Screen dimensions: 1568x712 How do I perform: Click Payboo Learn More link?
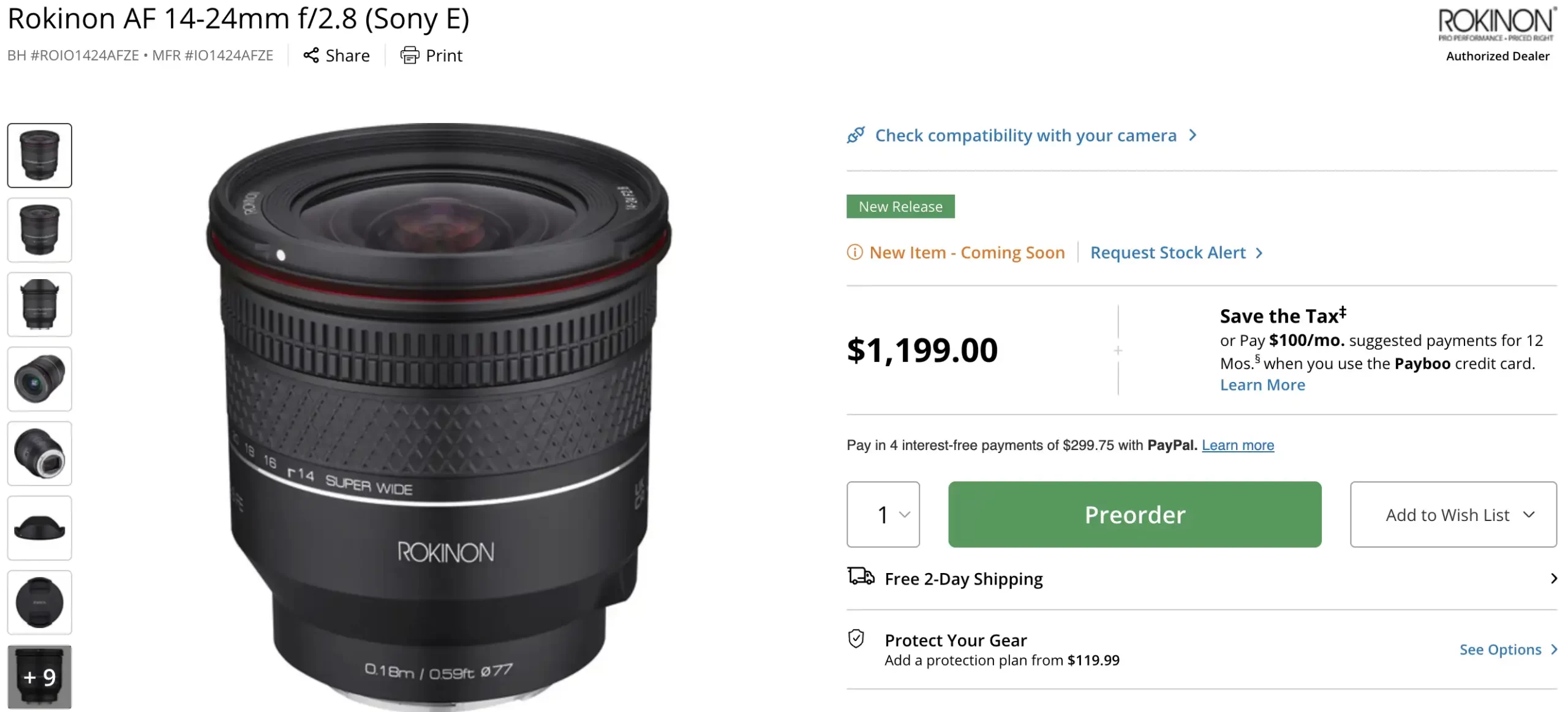1262,385
